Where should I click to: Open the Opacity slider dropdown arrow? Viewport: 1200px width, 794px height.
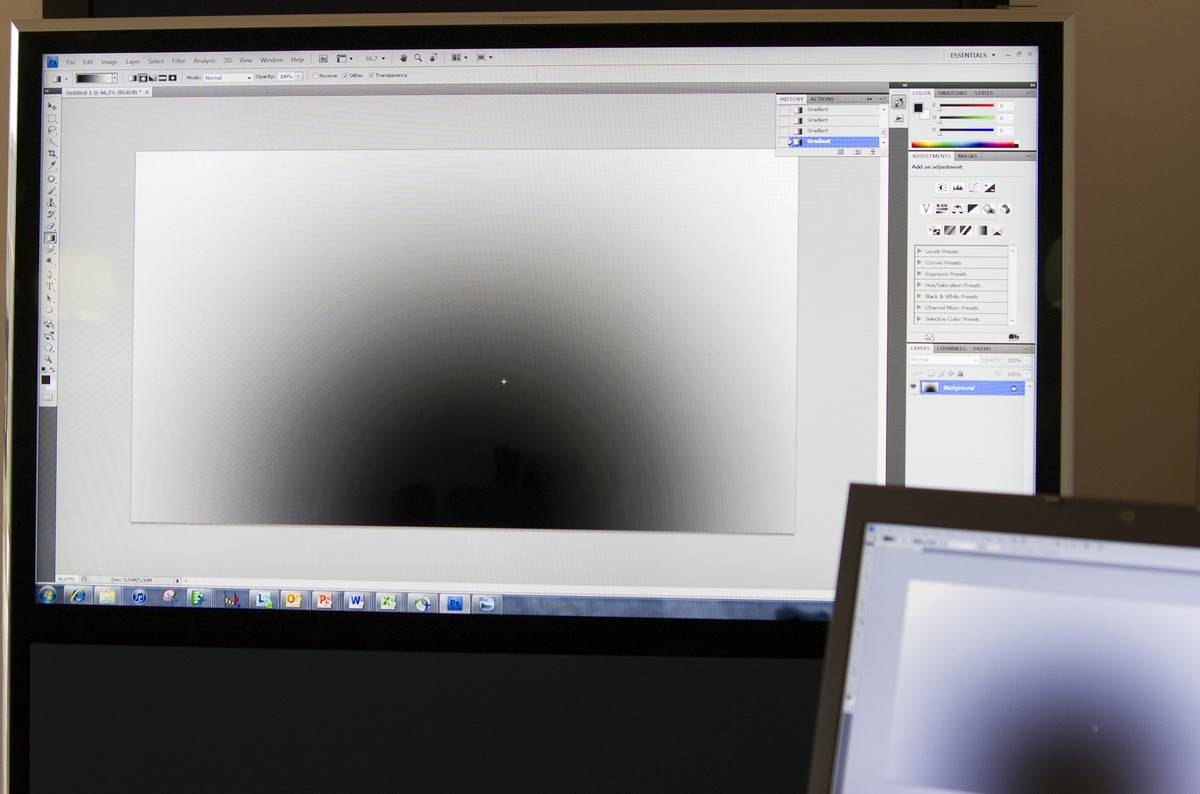click(300, 76)
